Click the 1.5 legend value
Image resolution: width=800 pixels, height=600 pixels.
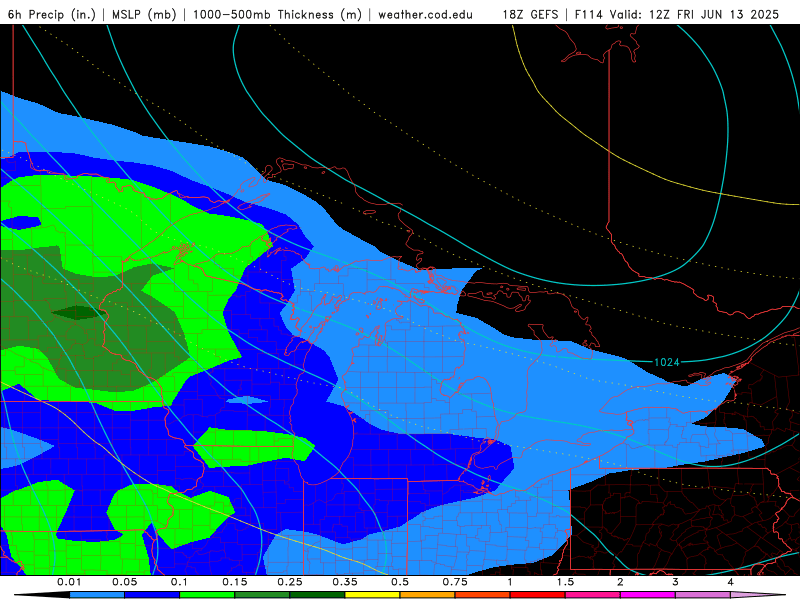coord(565,582)
